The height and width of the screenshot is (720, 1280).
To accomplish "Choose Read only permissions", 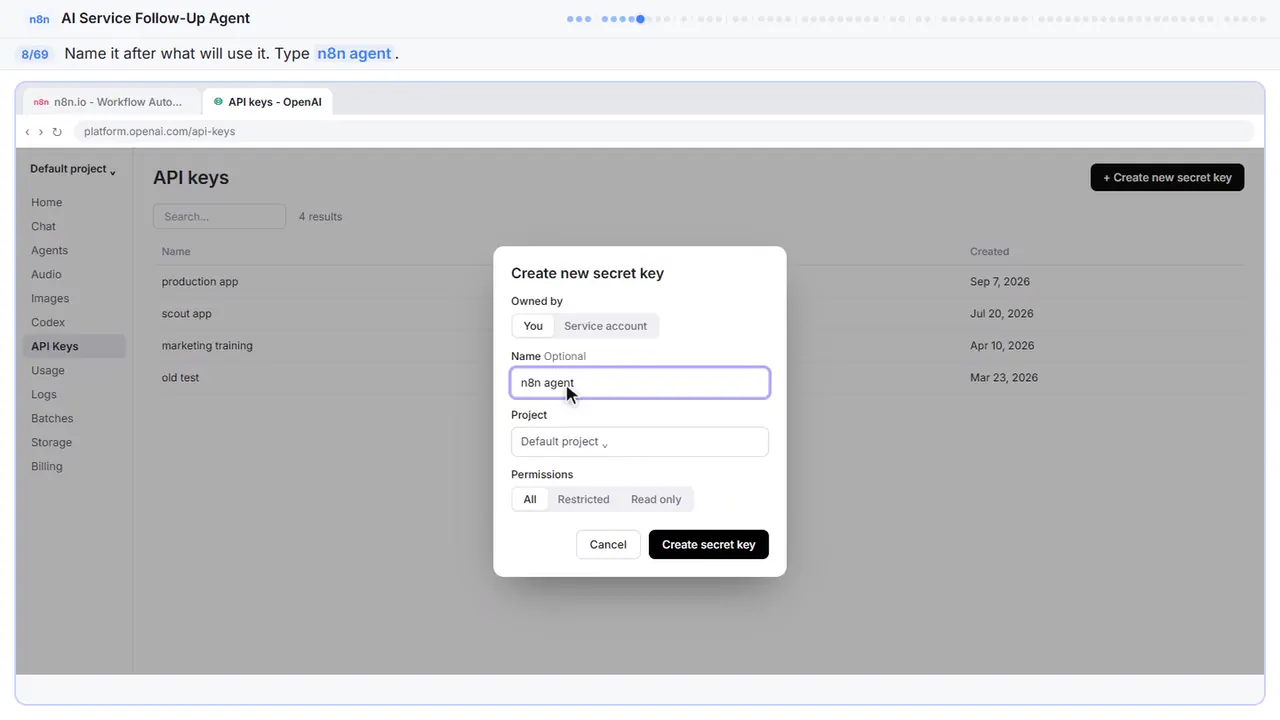I will pos(656,499).
